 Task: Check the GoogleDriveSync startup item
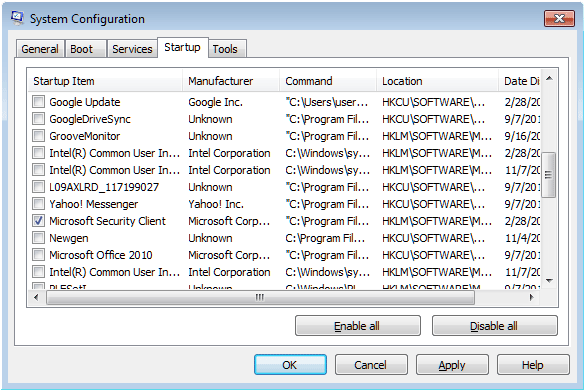point(38,119)
